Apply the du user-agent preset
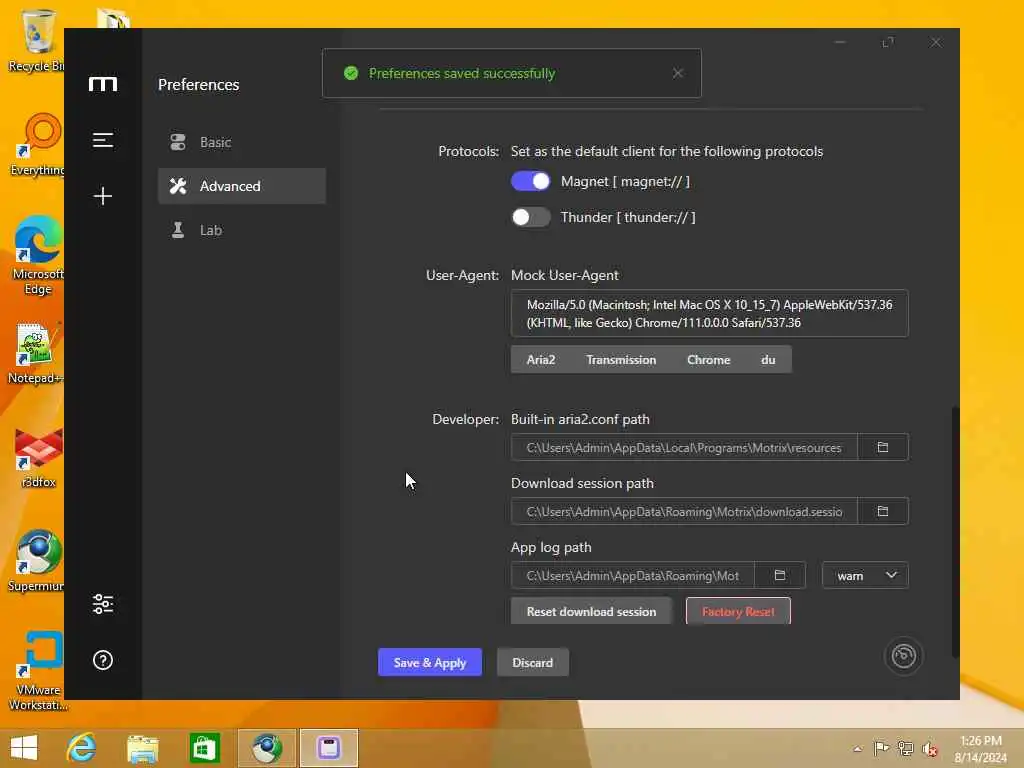This screenshot has width=1024, height=768. click(768, 360)
